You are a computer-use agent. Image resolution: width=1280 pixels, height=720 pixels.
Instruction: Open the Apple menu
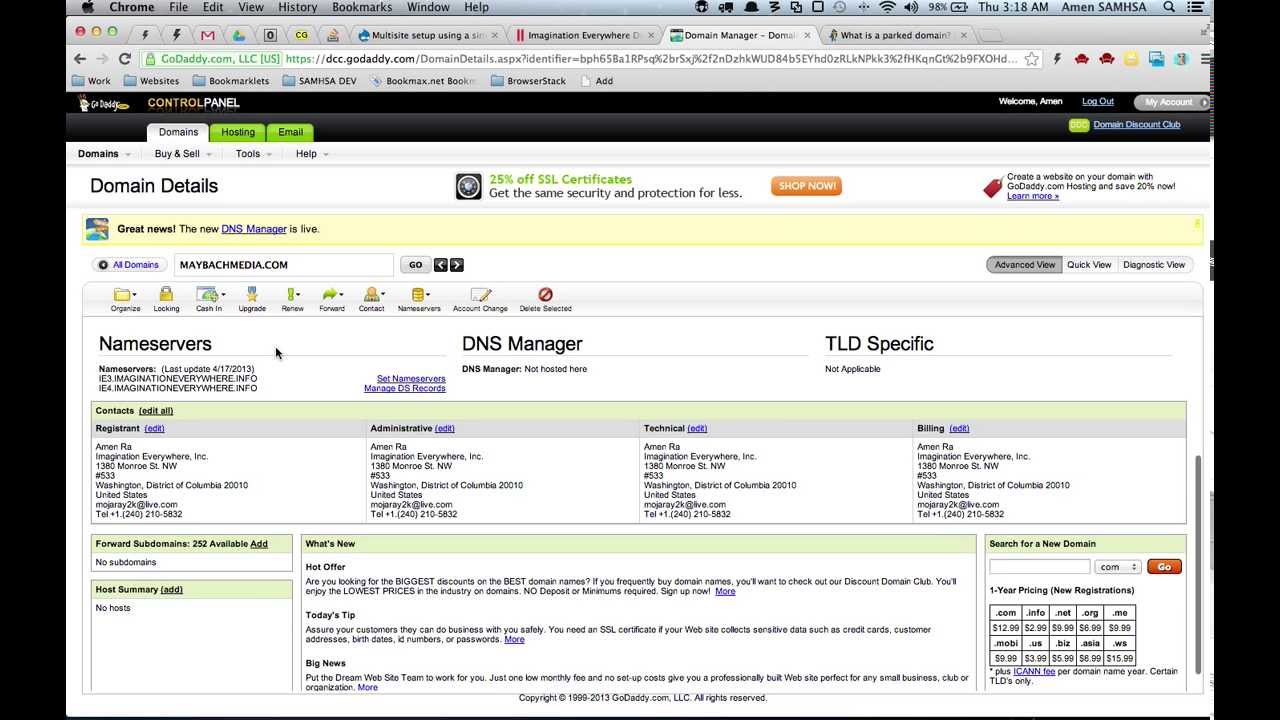tap(87, 7)
